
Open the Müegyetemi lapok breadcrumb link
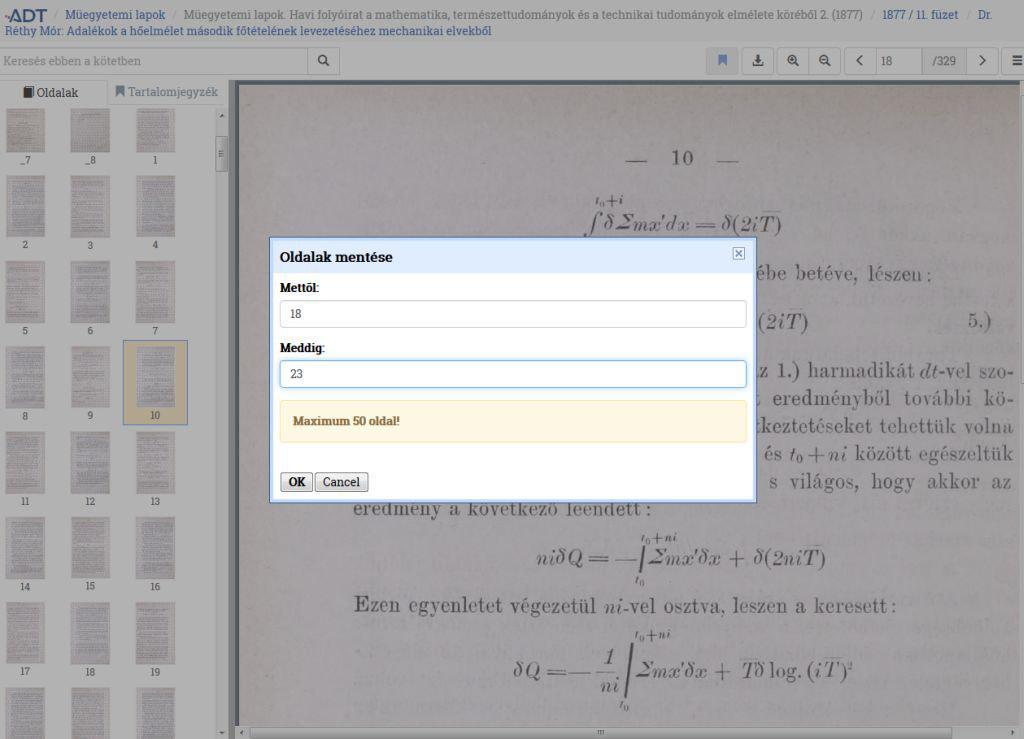115,14
